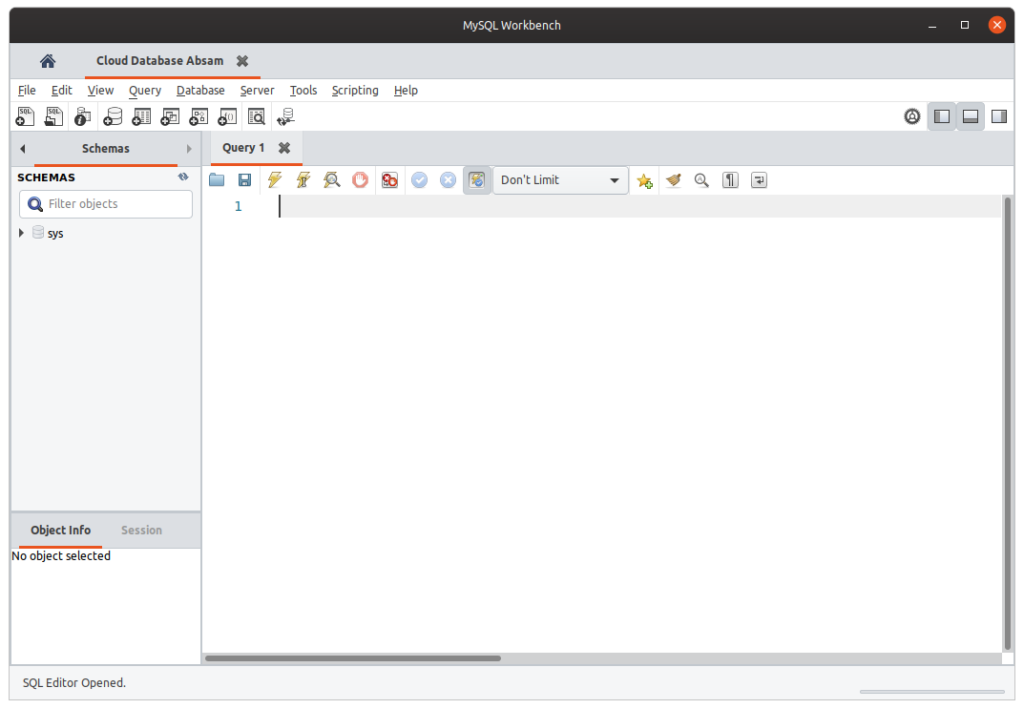
Task: Beautify the SQL script with the broom icon
Action: 673,180
